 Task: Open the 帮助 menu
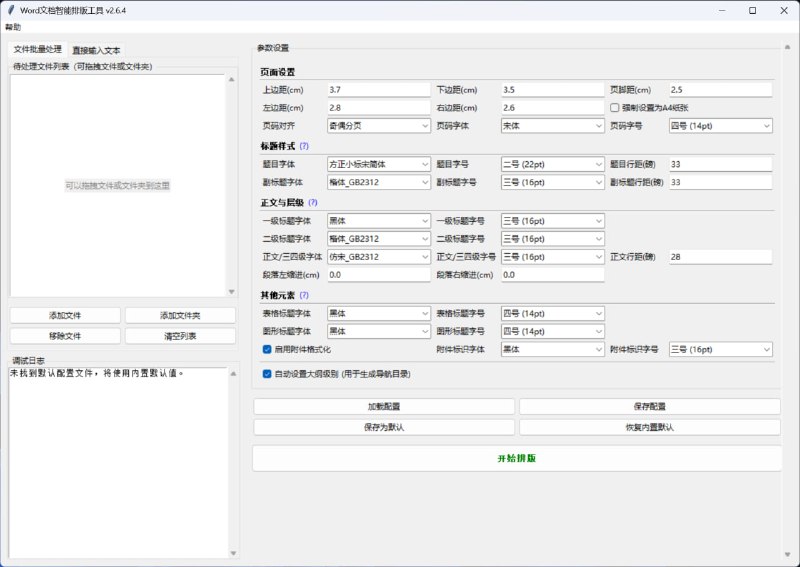tap(13, 27)
